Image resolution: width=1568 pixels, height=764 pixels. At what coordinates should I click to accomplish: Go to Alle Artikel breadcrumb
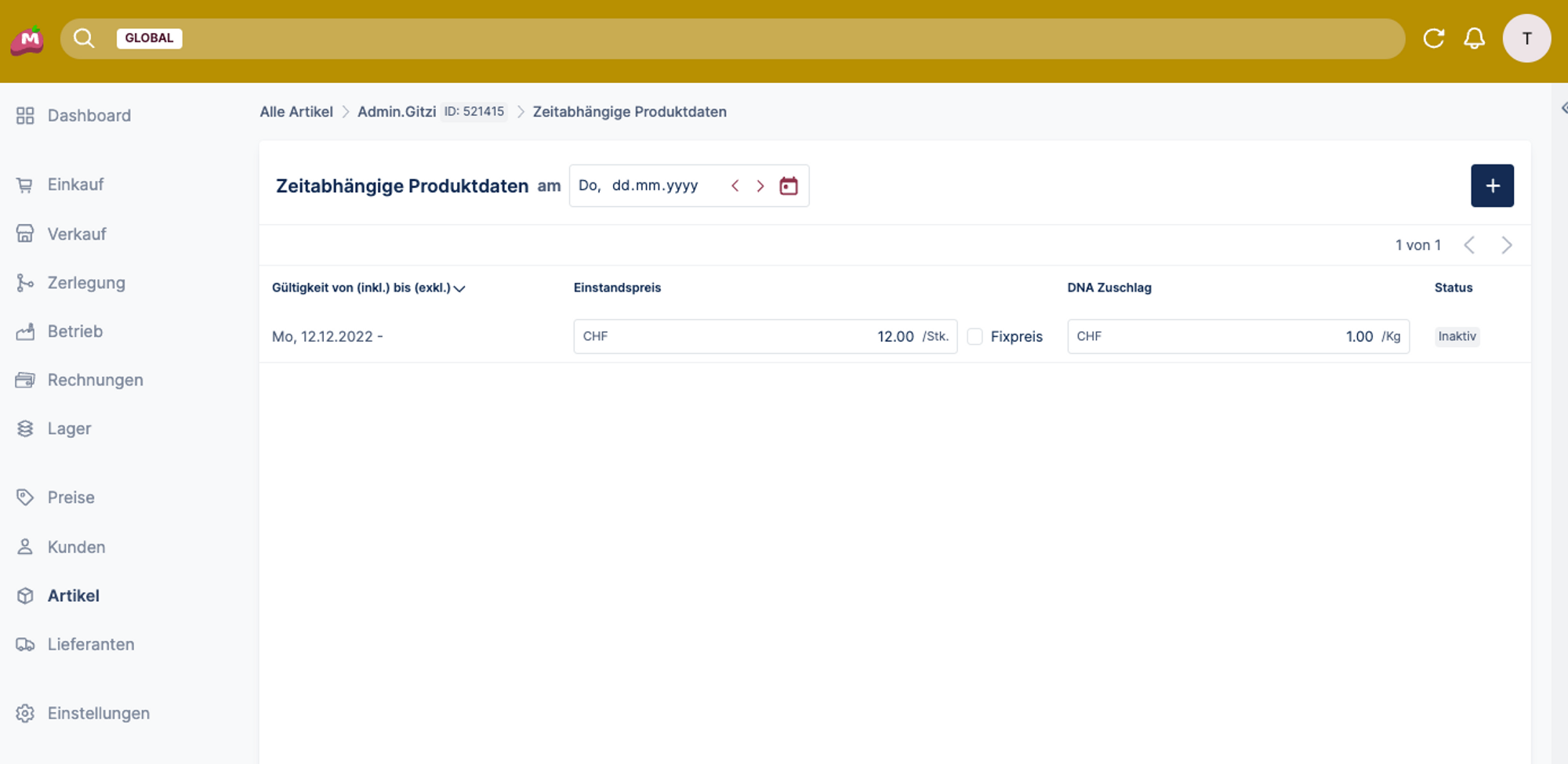pyautogui.click(x=296, y=111)
